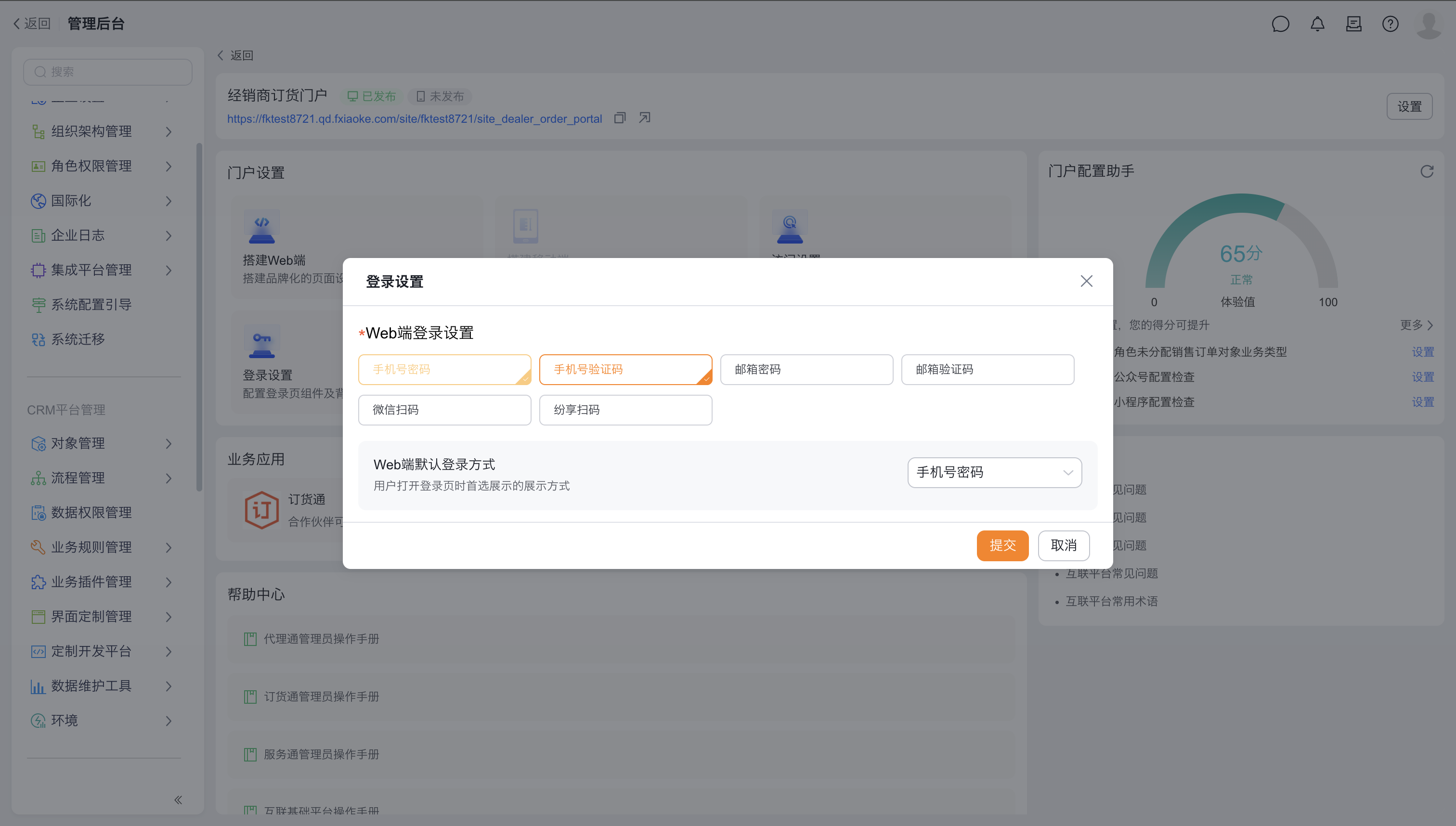Open 系统配置引导 in sidebar
Image resolution: width=1456 pixels, height=826 pixels.
point(91,305)
